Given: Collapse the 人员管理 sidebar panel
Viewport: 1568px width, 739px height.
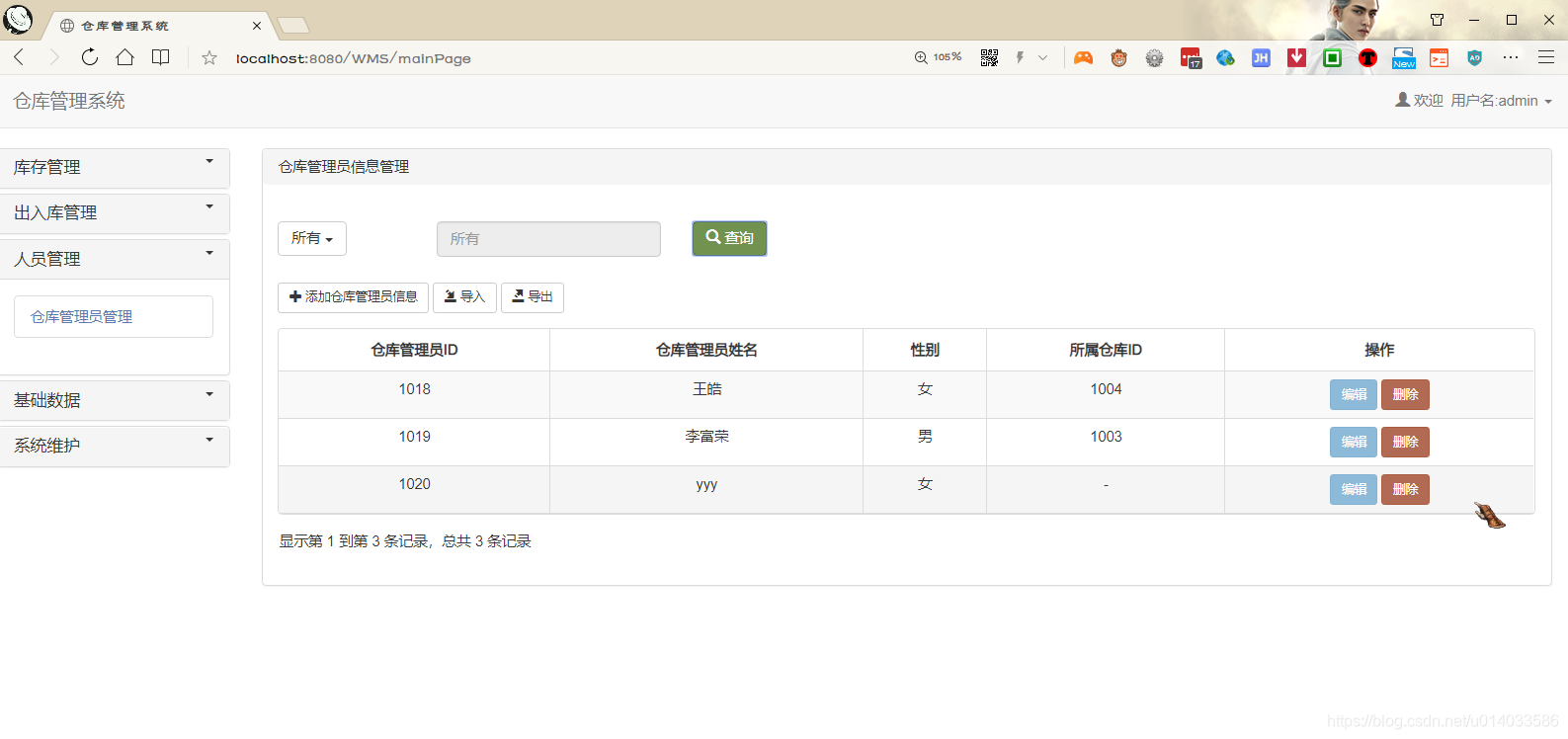Looking at the screenshot, I should (115, 259).
